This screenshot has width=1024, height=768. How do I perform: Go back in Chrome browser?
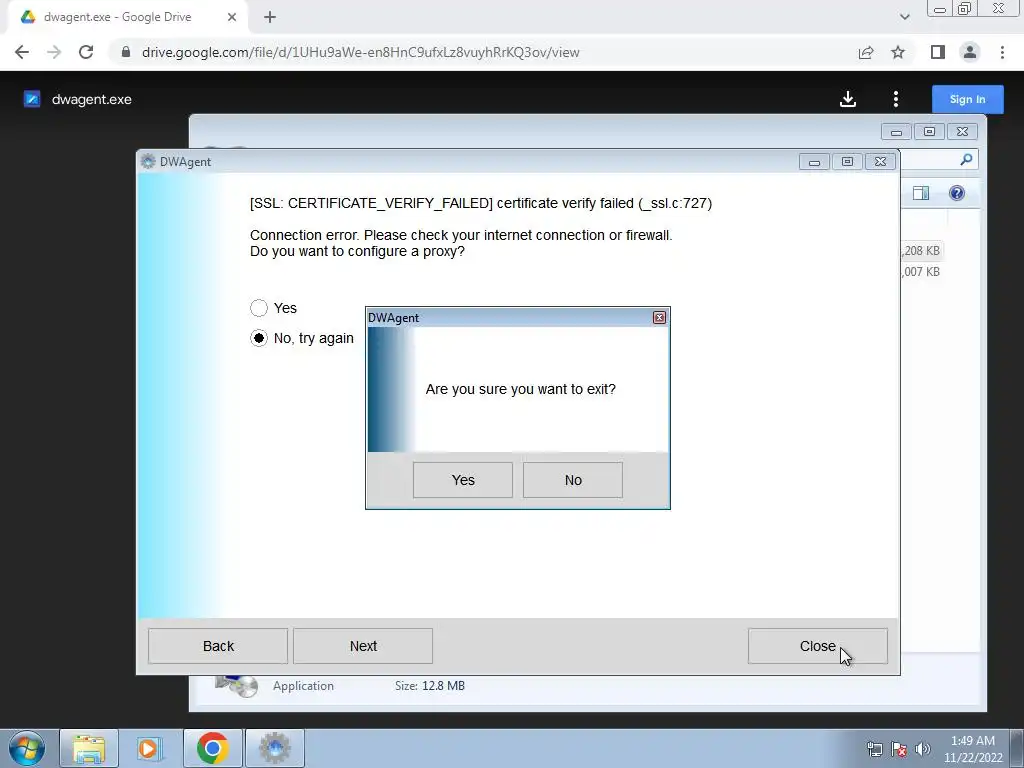pos(22,52)
